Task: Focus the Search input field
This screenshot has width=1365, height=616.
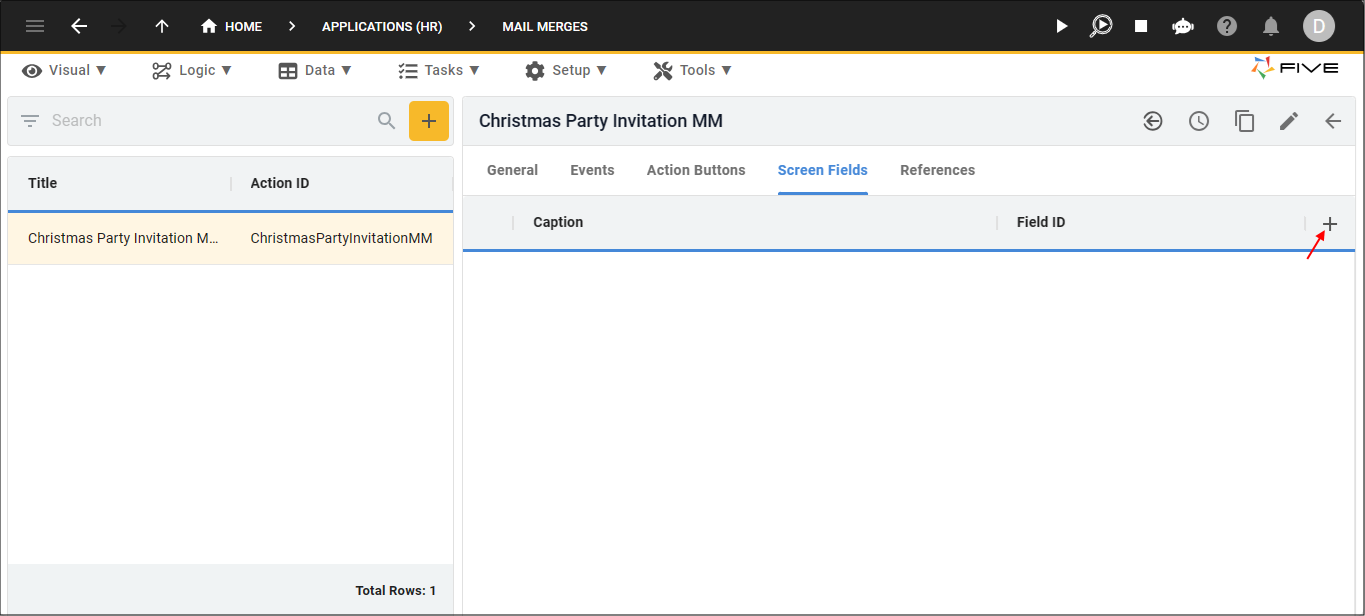Action: coord(210,121)
